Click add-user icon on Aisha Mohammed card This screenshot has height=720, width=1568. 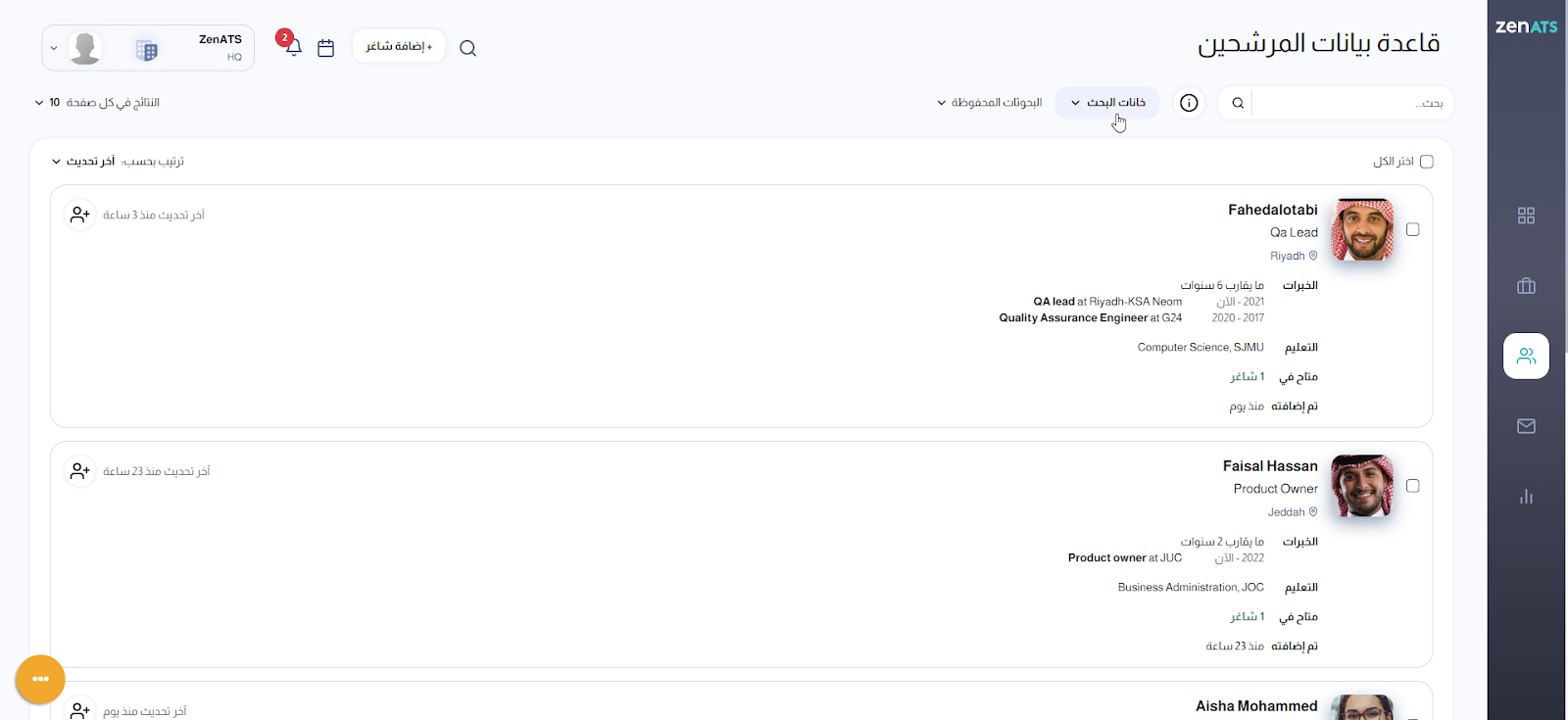point(79,710)
